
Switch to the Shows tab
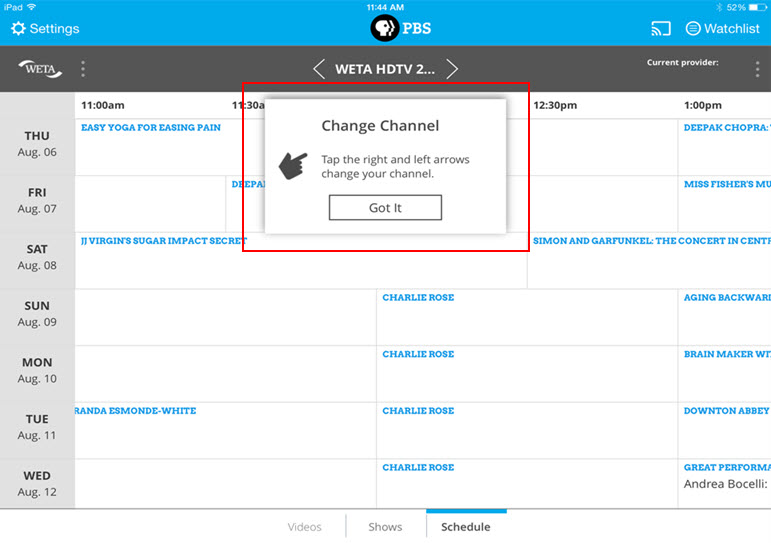click(385, 527)
